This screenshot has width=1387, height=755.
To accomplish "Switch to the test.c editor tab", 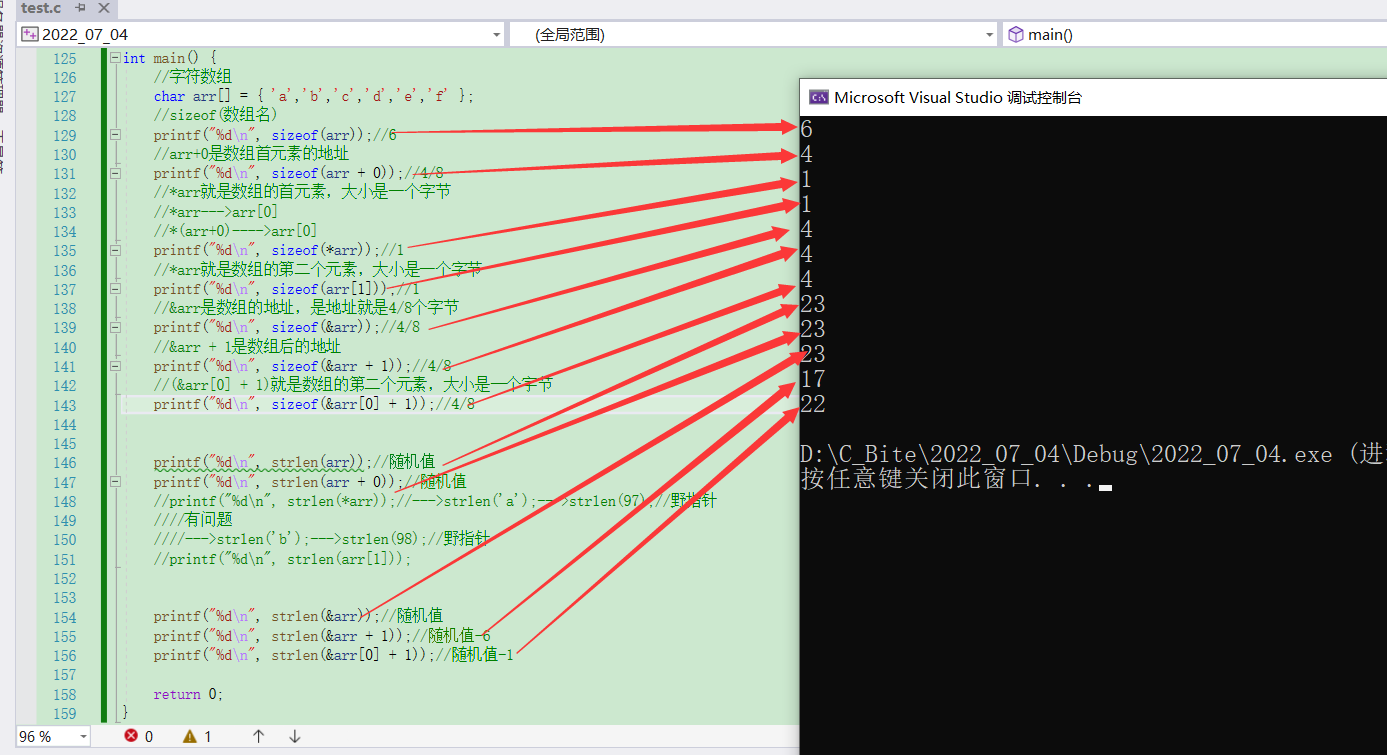I will click(x=40, y=7).
